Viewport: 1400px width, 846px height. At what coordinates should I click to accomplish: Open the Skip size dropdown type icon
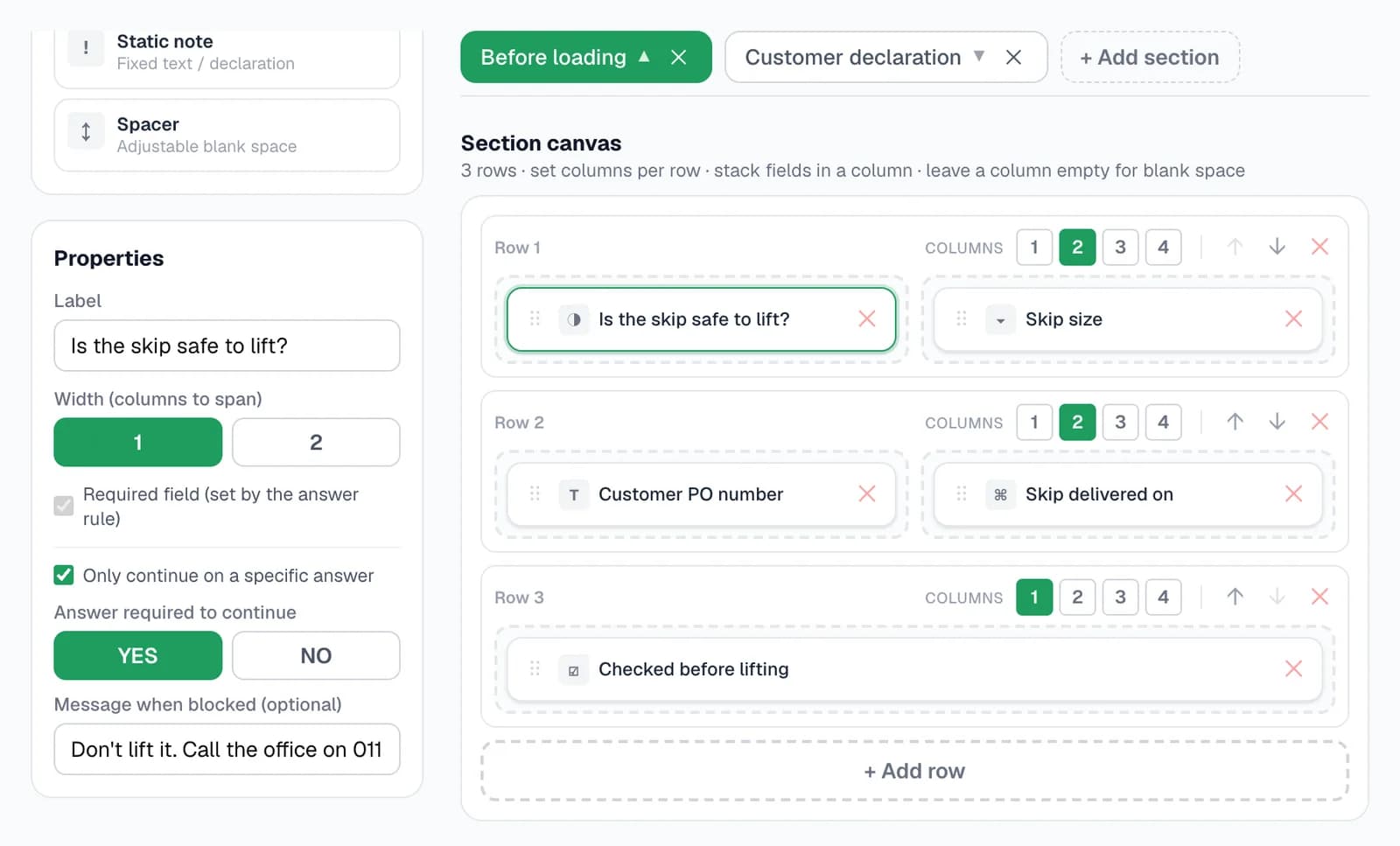(1000, 319)
